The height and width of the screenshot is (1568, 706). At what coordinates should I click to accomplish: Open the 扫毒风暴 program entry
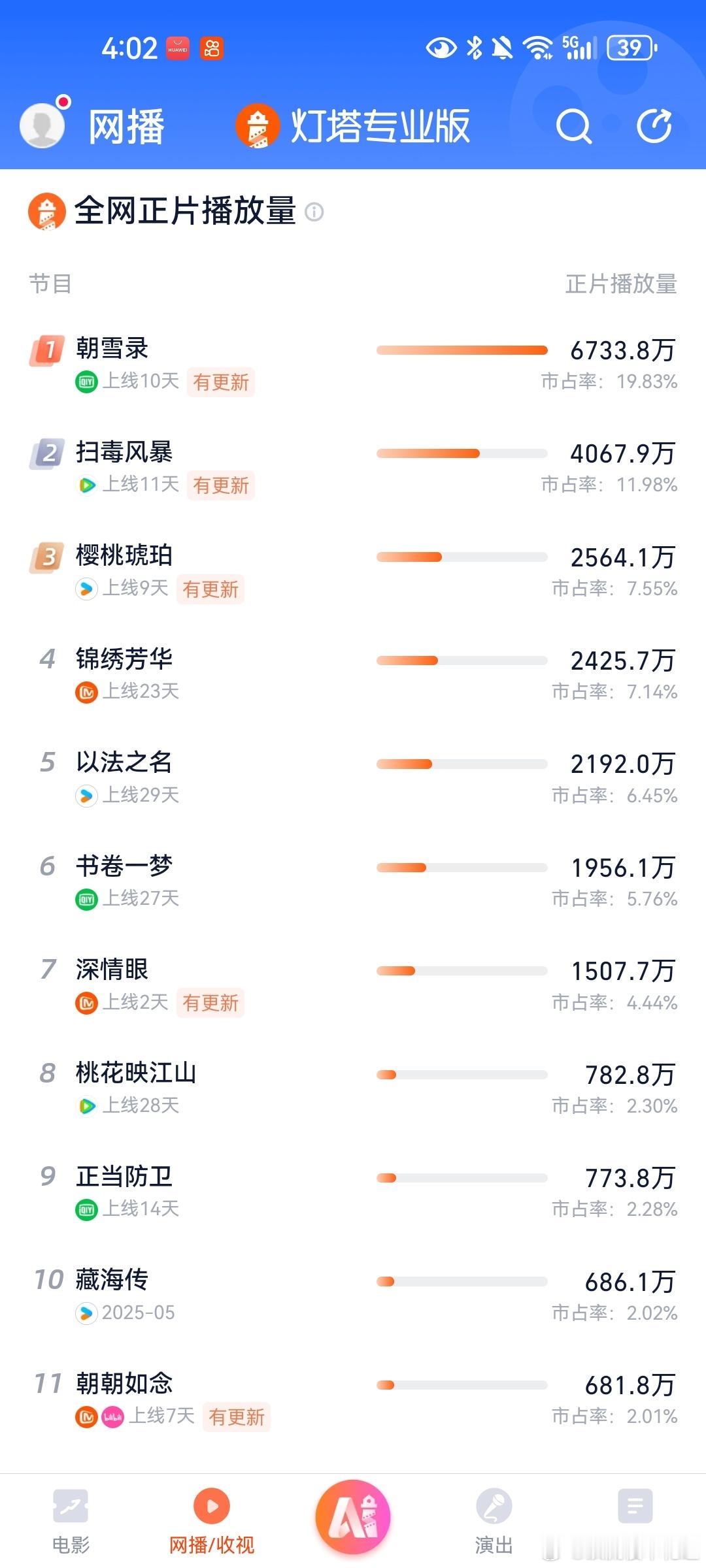[x=353, y=468]
